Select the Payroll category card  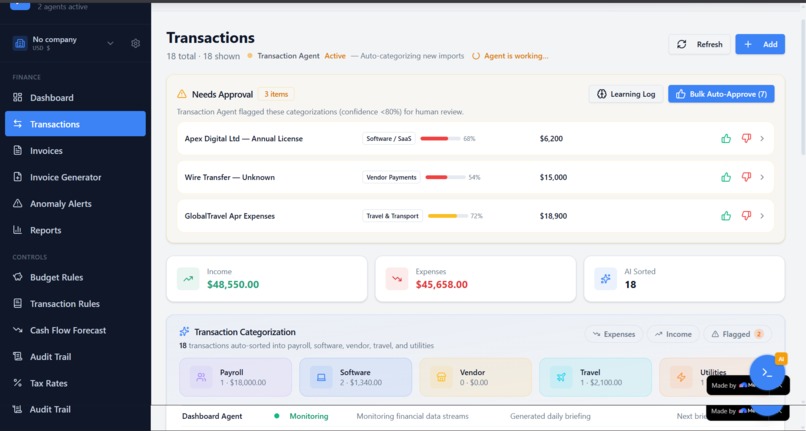235,378
